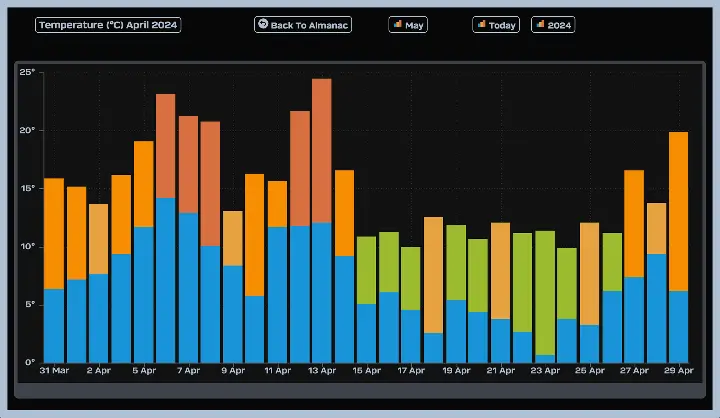Click the red upper segment of the 7 Apr bar

188,164
